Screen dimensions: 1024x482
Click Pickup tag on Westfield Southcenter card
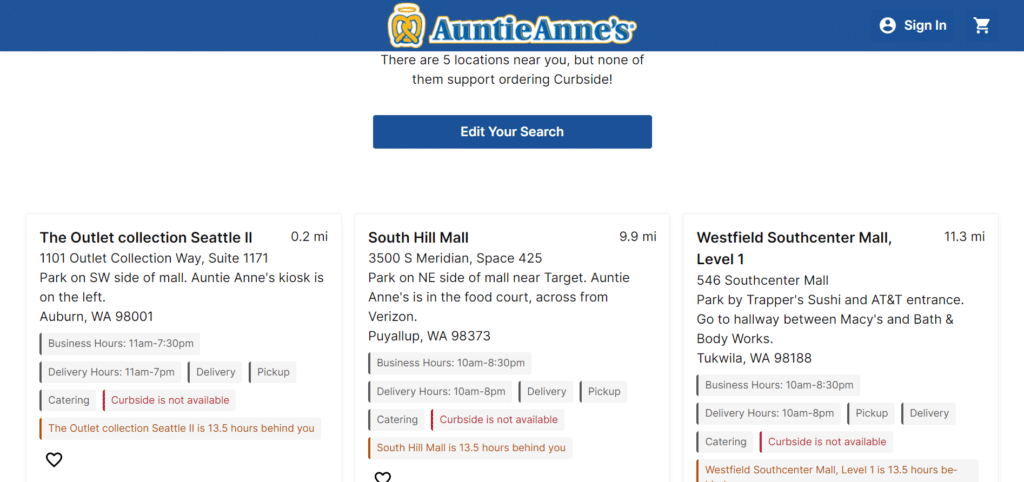tap(871, 413)
